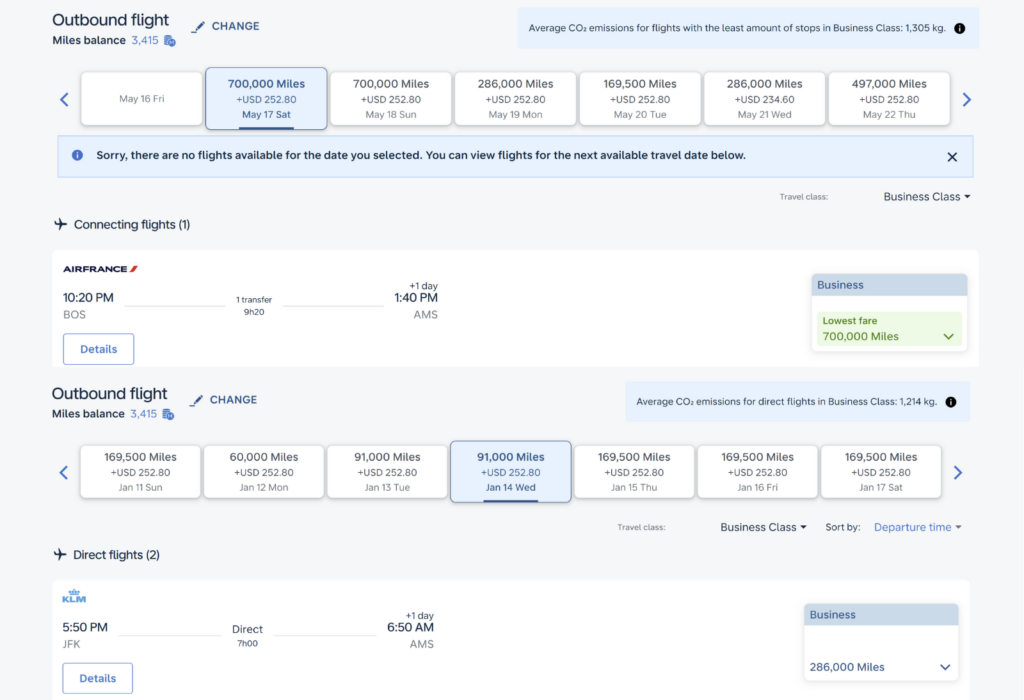Viewport: 1024px width, 700px height.
Task: Click the Connecting flights (1) heading
Action: tap(132, 225)
